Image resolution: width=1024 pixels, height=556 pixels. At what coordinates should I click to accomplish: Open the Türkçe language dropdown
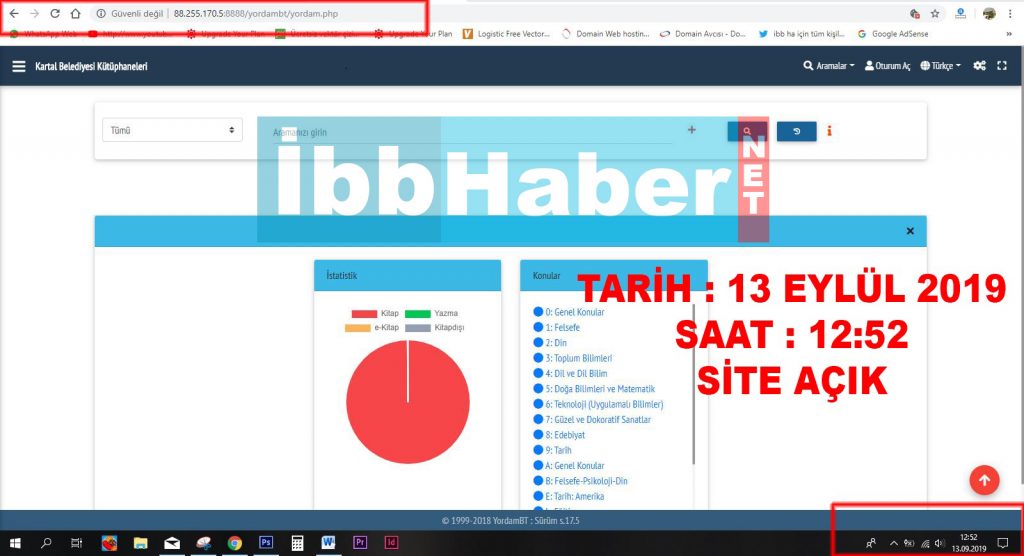pyautogui.click(x=940, y=65)
